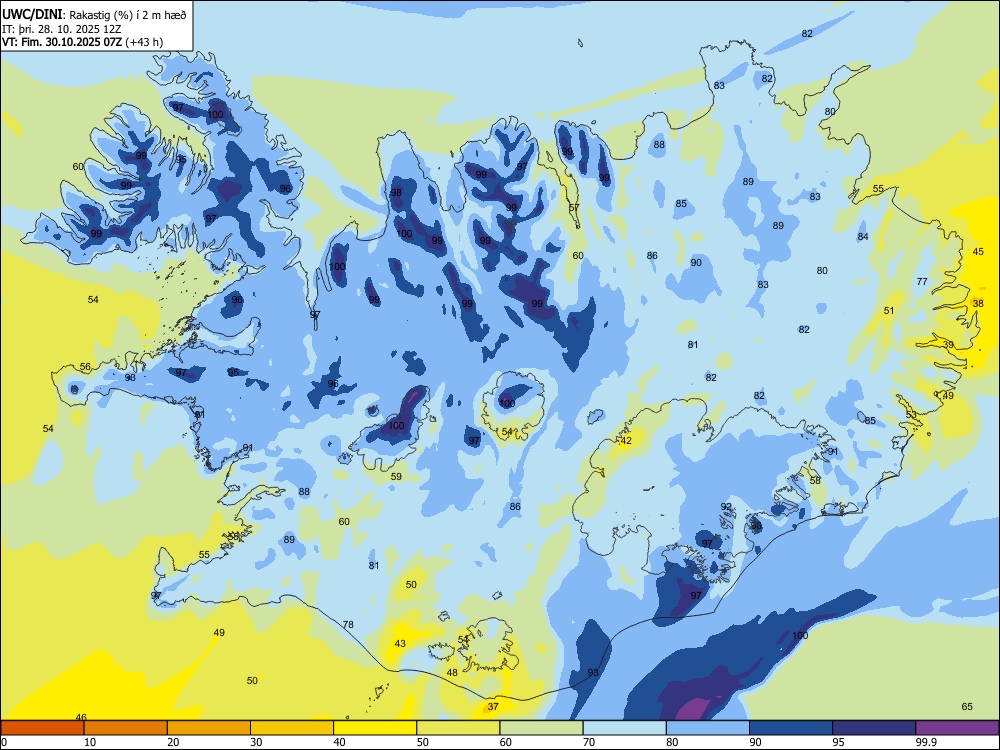Select the 80–90 medium blue legend swatch
Image resolution: width=1000 pixels, height=750 pixels.
click(x=707, y=728)
